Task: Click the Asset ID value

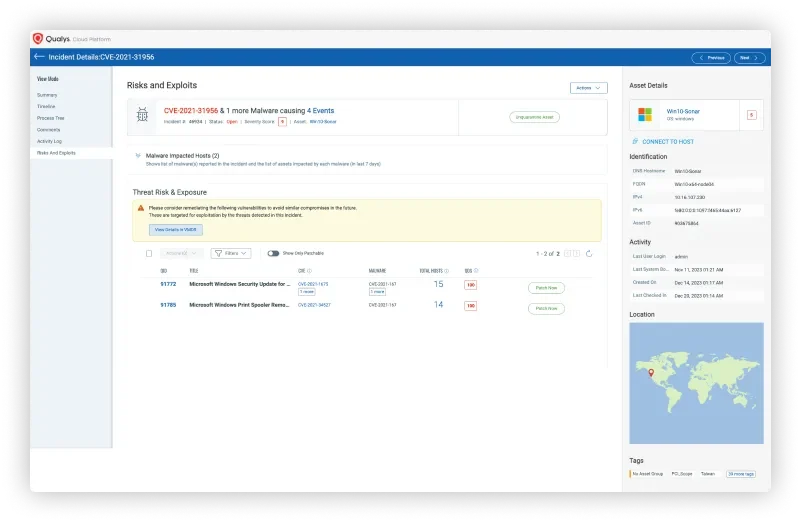Action: click(686, 223)
